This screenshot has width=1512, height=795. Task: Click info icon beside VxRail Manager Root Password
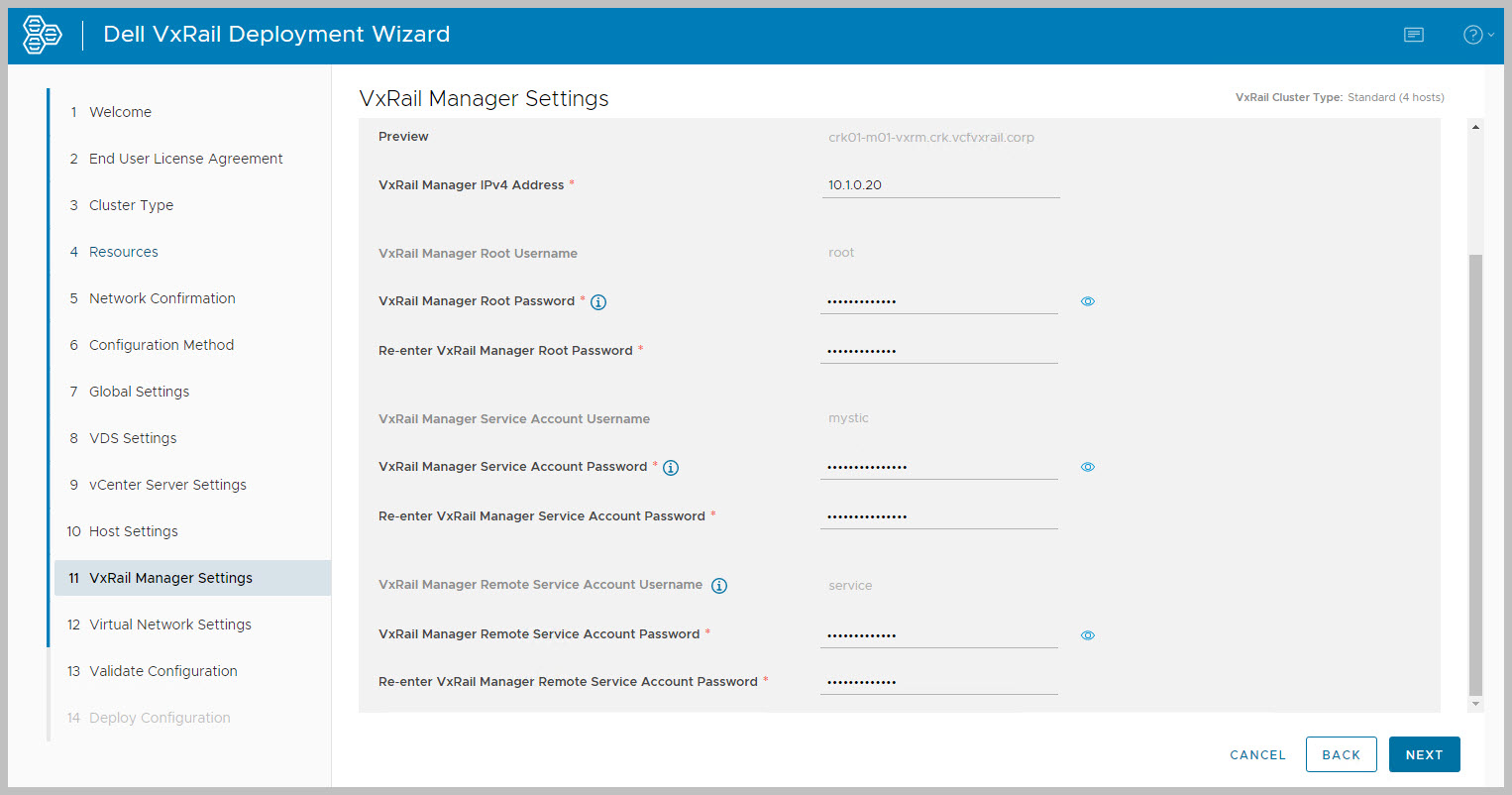(598, 302)
